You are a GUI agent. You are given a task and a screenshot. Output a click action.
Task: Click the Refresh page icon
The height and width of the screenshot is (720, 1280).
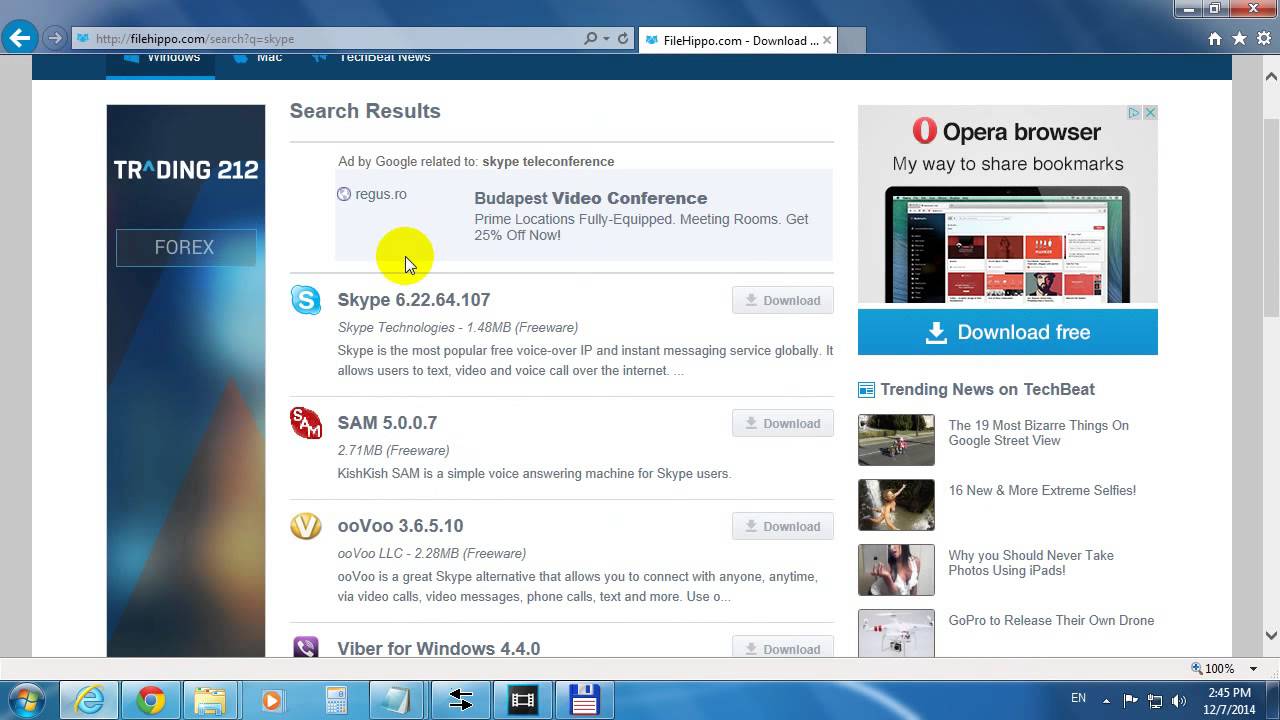click(x=622, y=39)
